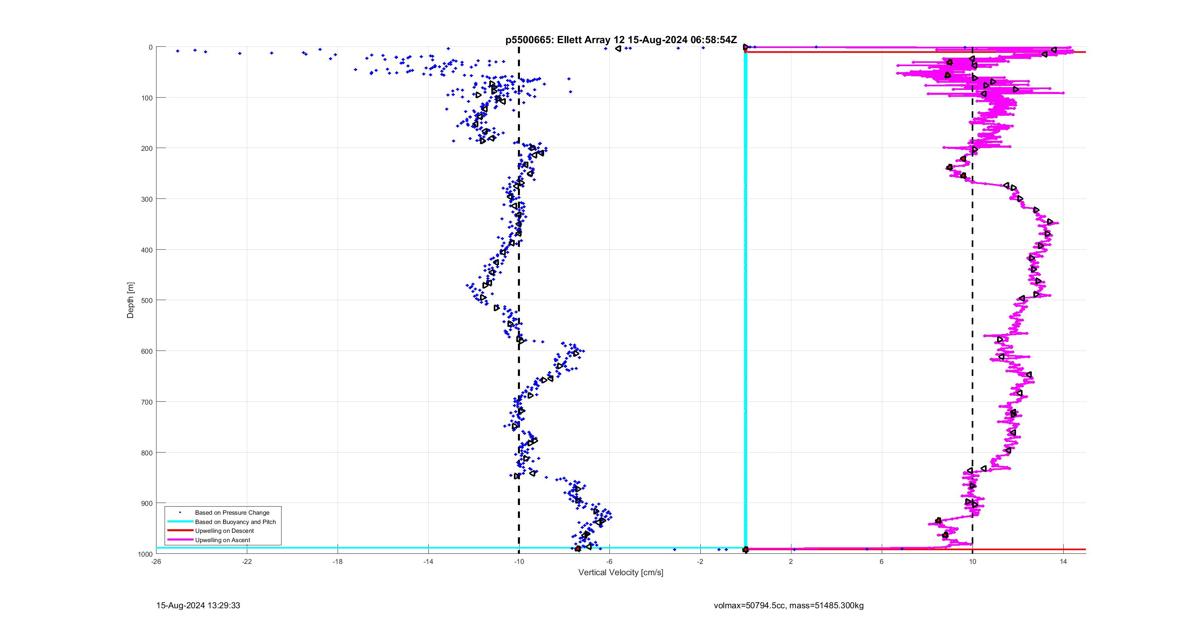
Task: Select legend entry 'Based on Pressure Change'
Action: point(232,513)
